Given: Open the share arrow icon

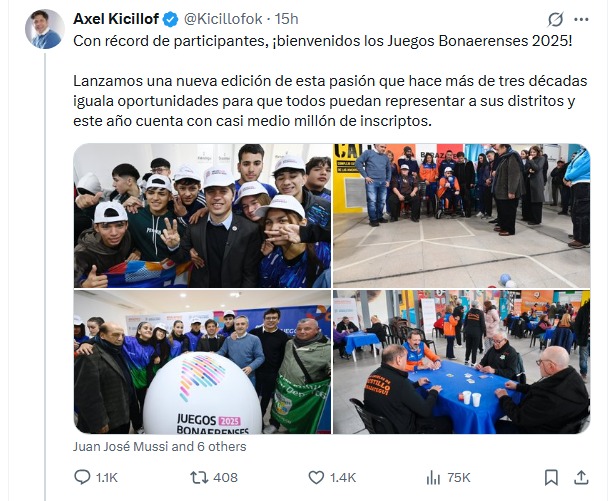Looking at the screenshot, I should coord(581,477).
